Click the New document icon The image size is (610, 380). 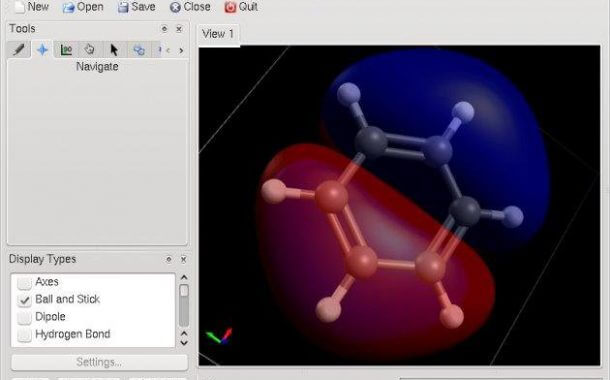[x=19, y=7]
